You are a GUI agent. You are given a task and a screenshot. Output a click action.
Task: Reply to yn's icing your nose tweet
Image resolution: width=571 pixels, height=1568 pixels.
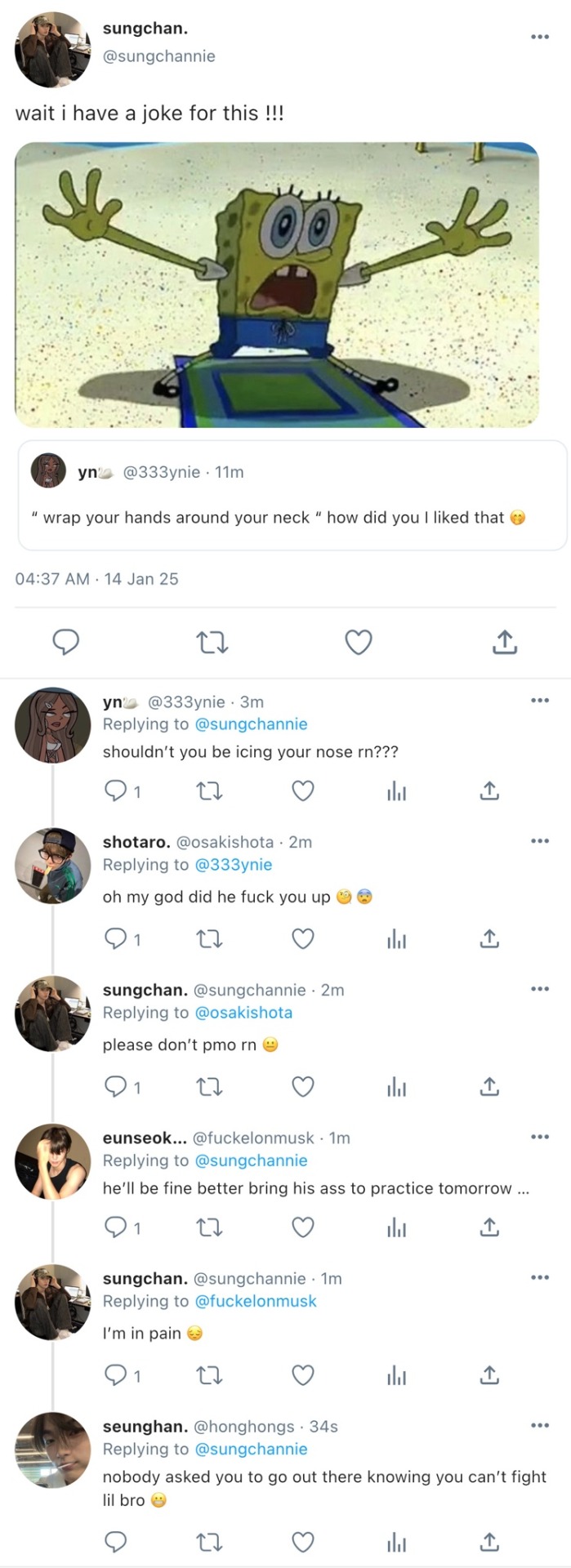tap(116, 791)
